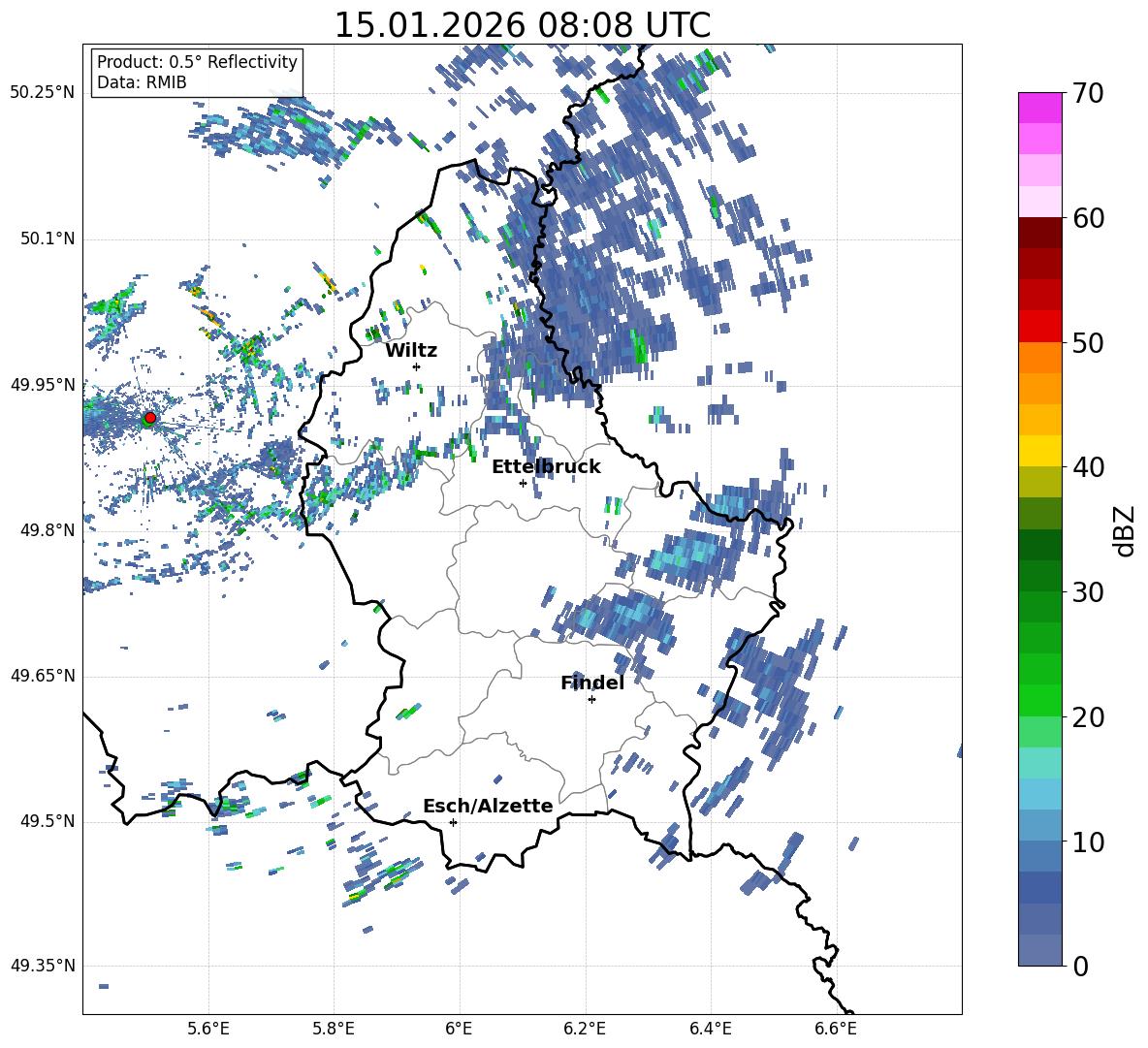Click the 30 colorbar tick label
Screen dimensions: 1148x1048
[1088, 592]
